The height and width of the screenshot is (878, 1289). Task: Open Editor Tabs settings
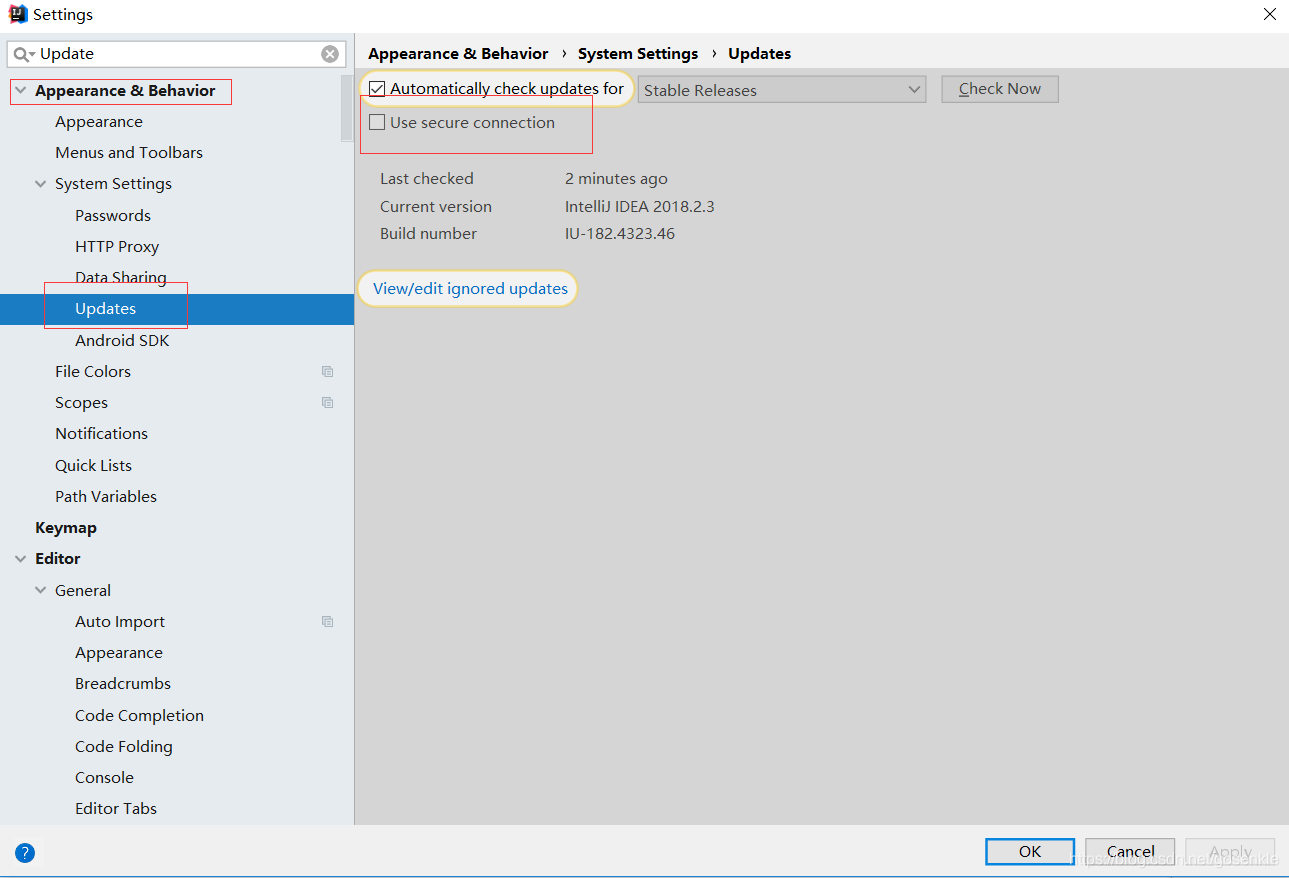point(116,809)
